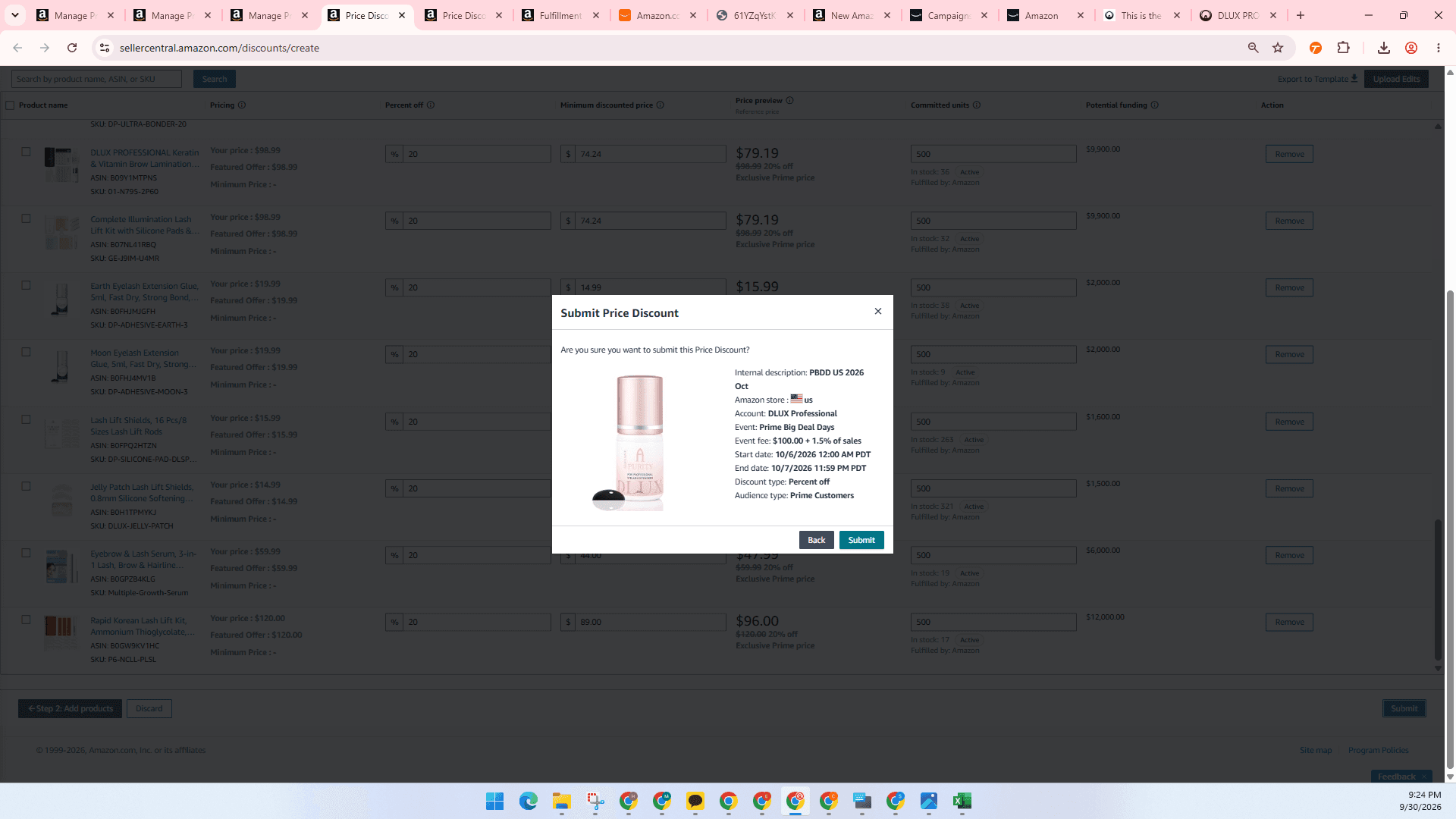Viewport: 1456px width, 819px height.
Task: Click the Percent off info icon
Action: coord(431,105)
